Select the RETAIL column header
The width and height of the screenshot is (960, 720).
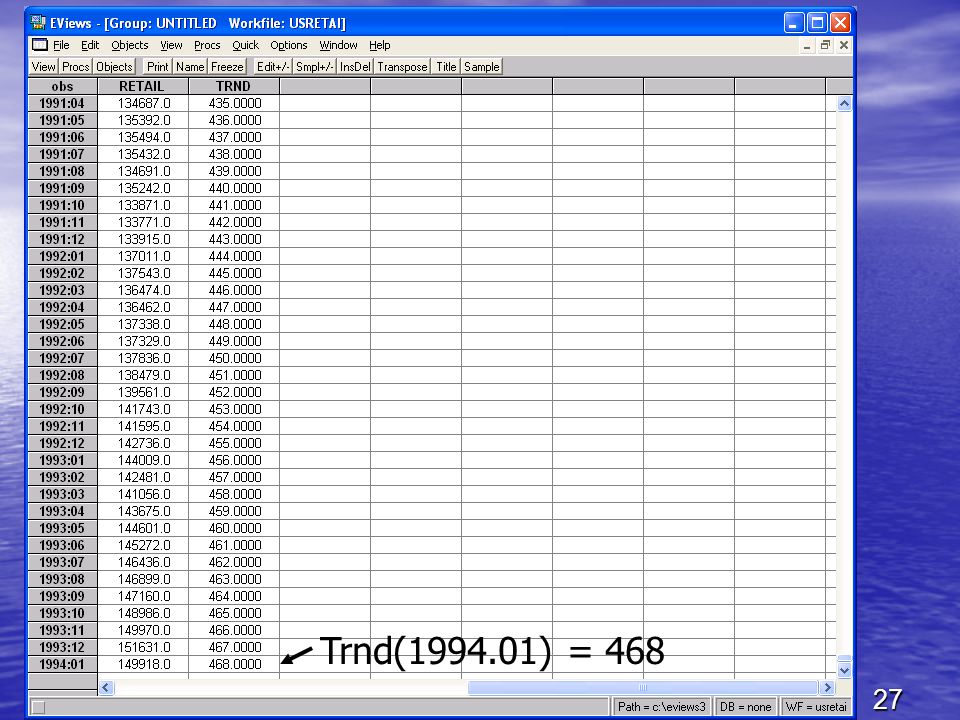(x=143, y=86)
